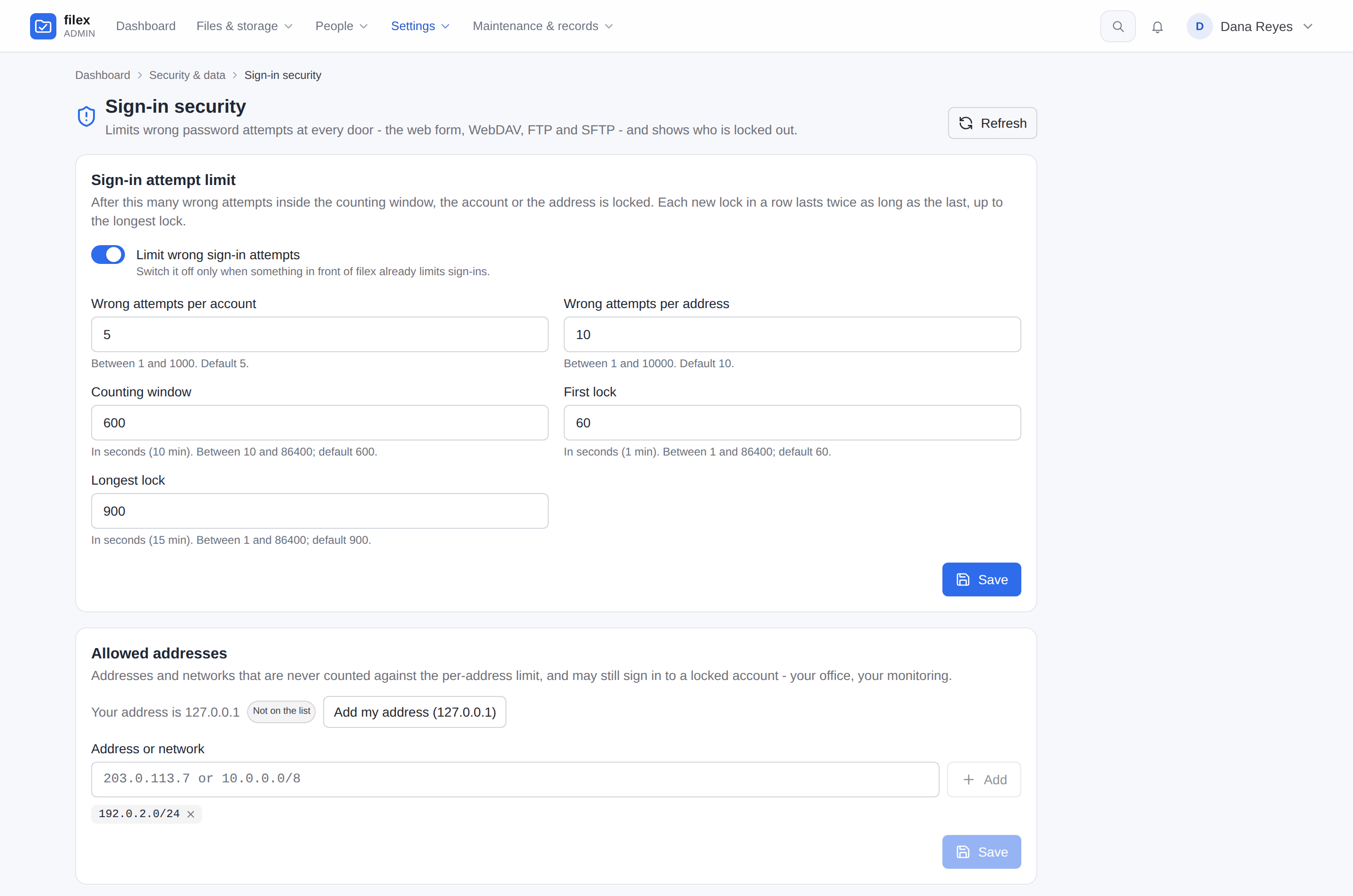Click the Not on the list badge
This screenshot has height=896, width=1353.
point(281,711)
